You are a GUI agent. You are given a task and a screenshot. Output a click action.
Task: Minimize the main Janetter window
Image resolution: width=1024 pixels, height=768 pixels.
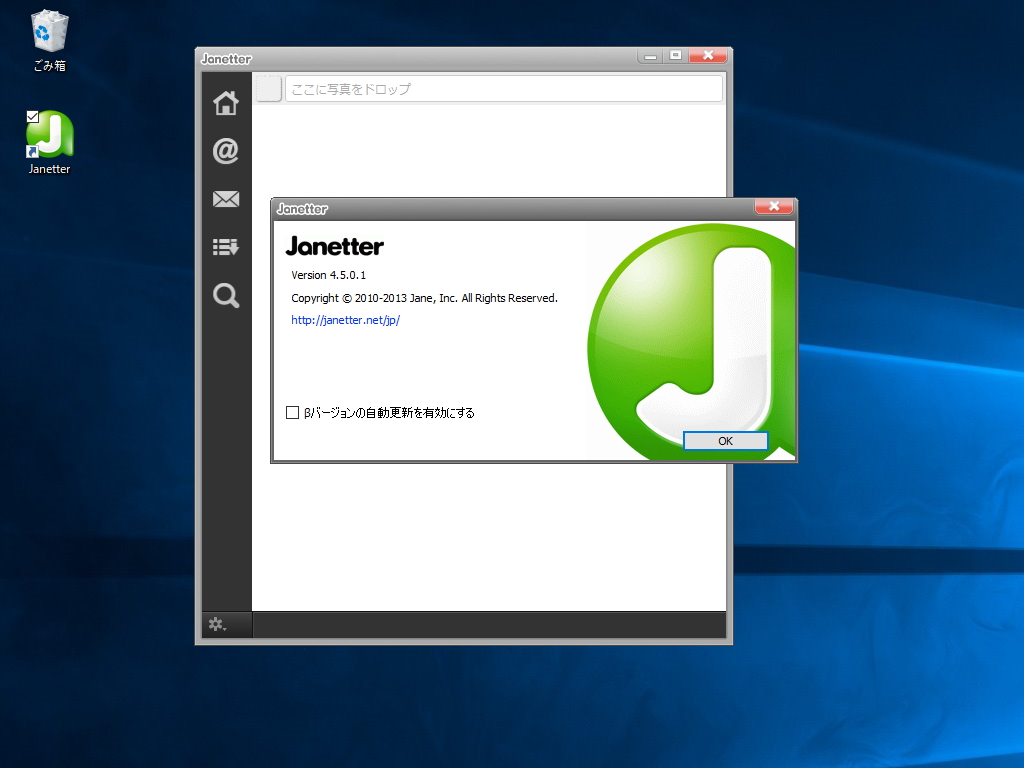pyautogui.click(x=650, y=56)
